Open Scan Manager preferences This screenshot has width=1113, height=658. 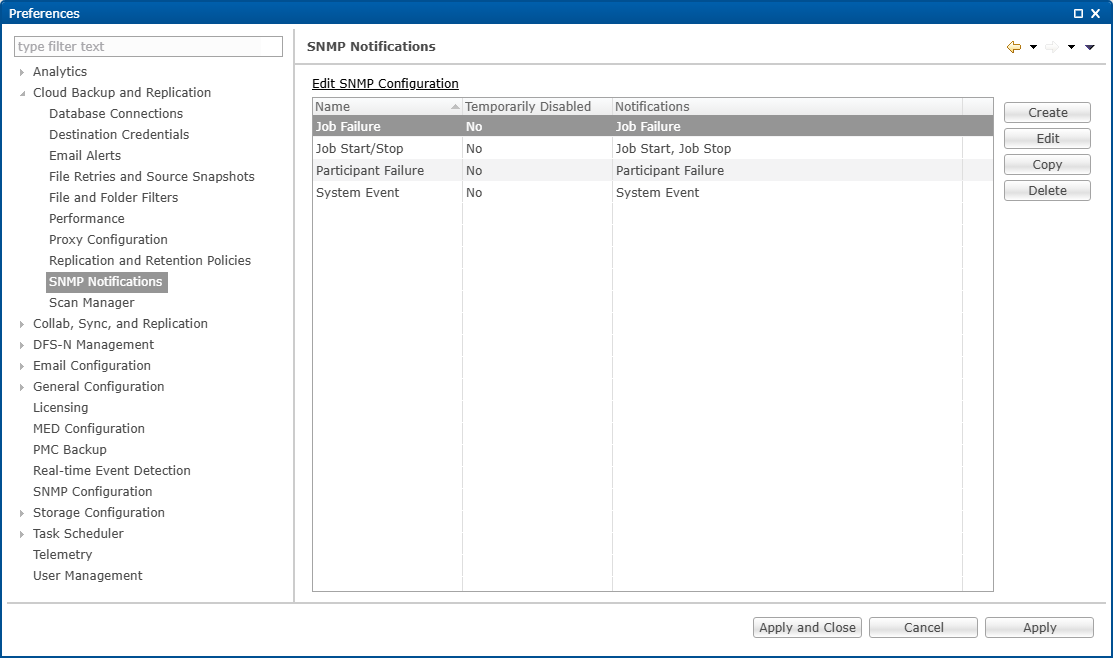click(x=92, y=302)
